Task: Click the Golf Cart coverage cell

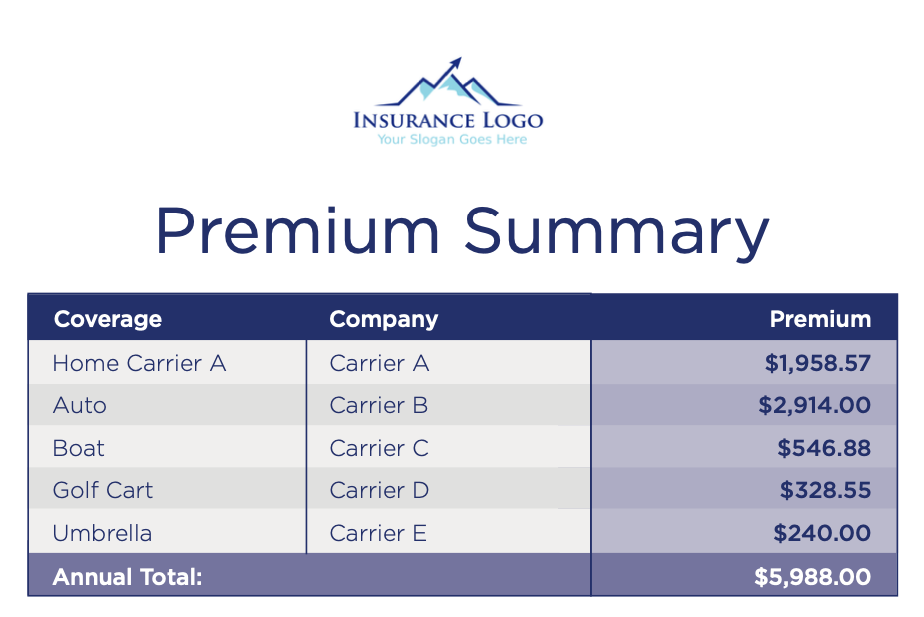Action: coord(103,490)
